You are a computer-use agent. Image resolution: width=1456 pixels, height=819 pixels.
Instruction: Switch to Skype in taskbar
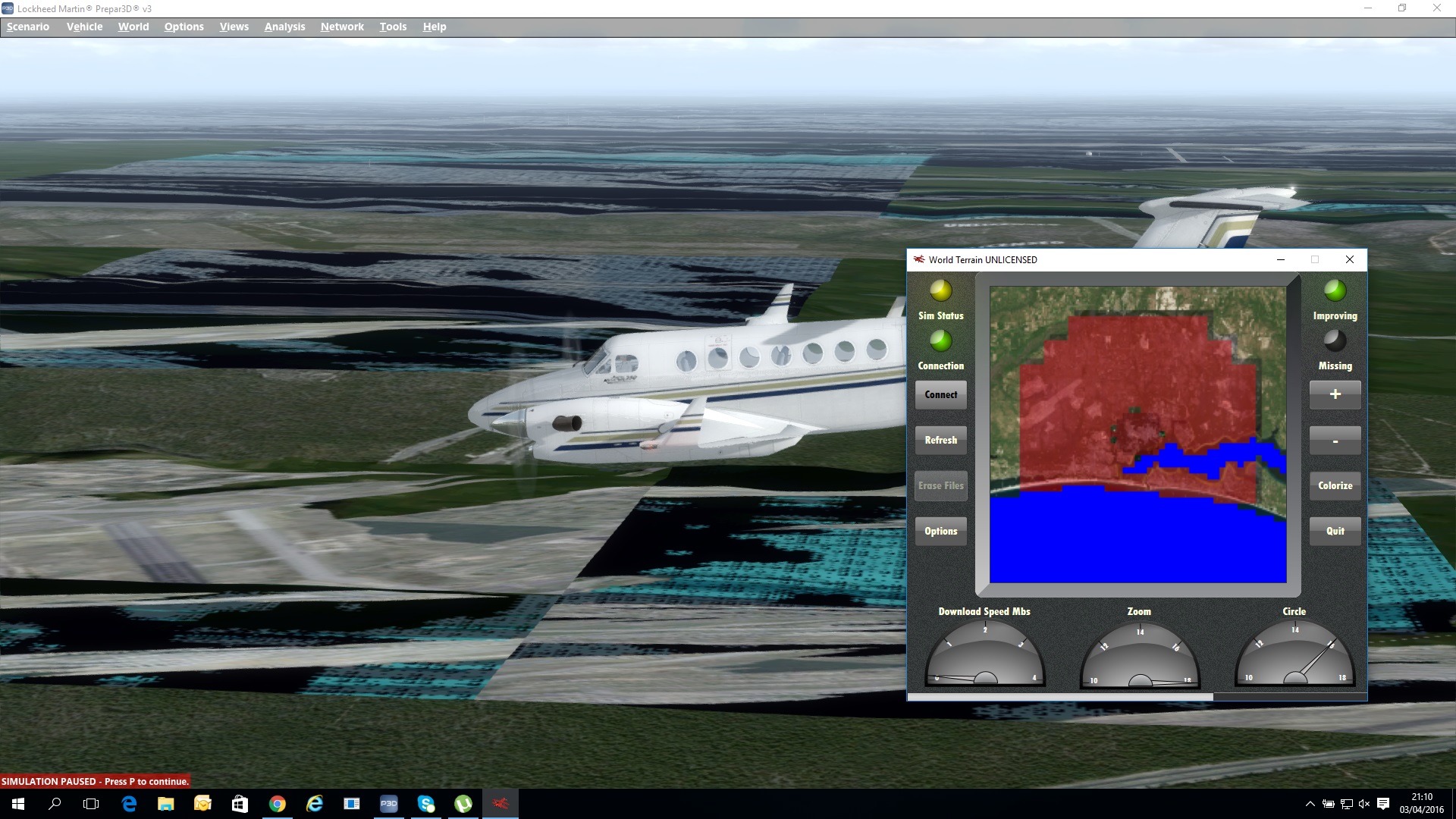(426, 804)
